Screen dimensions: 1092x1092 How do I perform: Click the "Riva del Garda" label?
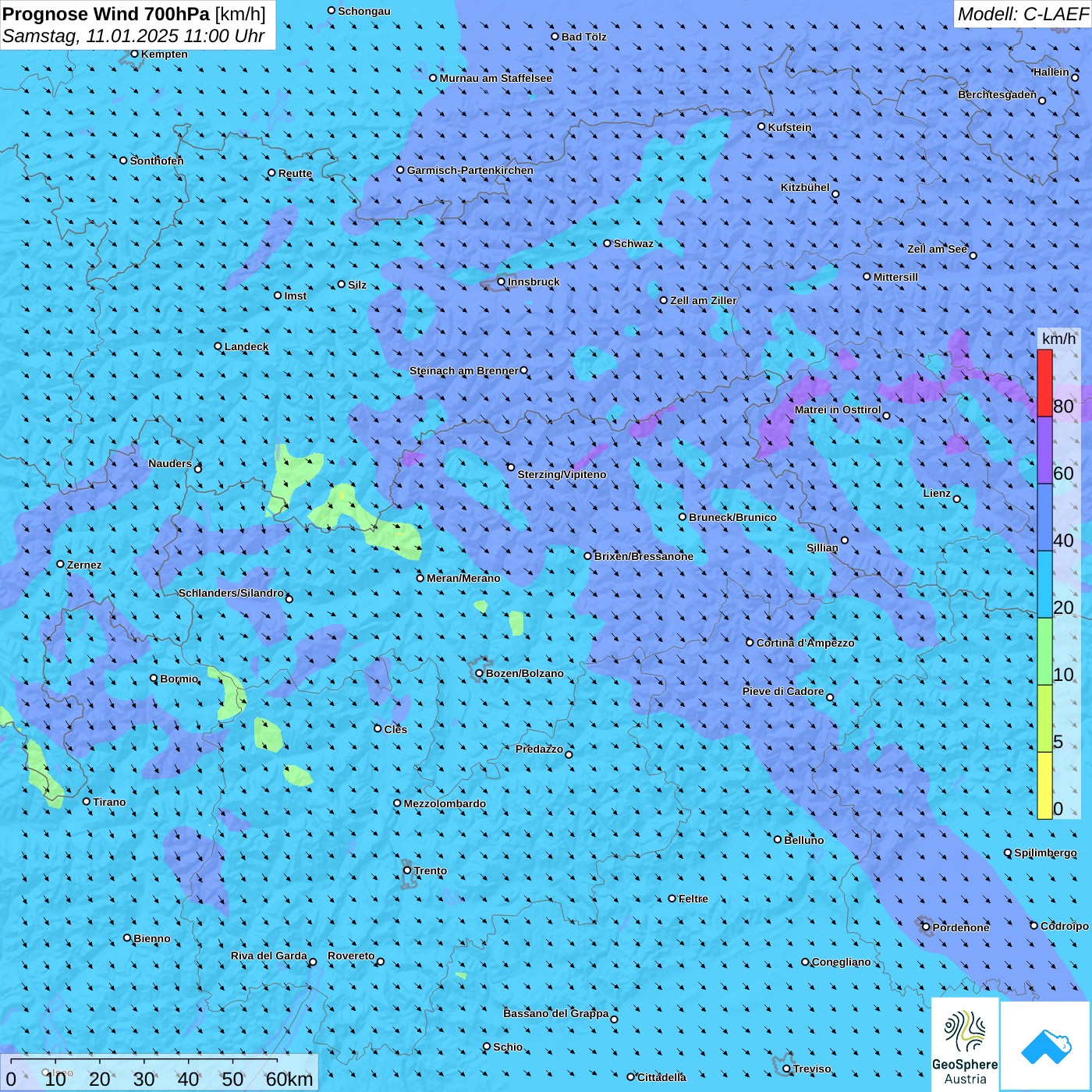click(269, 955)
